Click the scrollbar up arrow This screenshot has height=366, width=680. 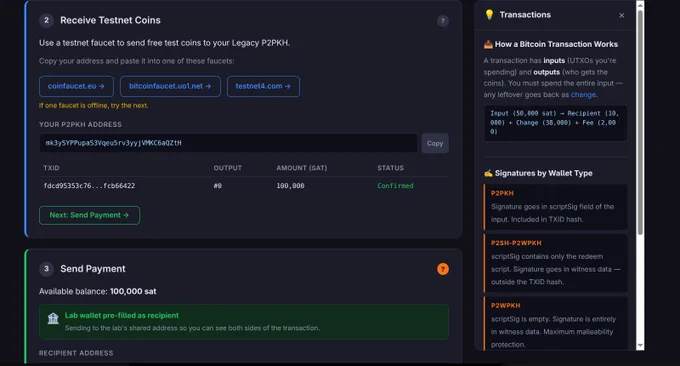(x=640, y=4)
